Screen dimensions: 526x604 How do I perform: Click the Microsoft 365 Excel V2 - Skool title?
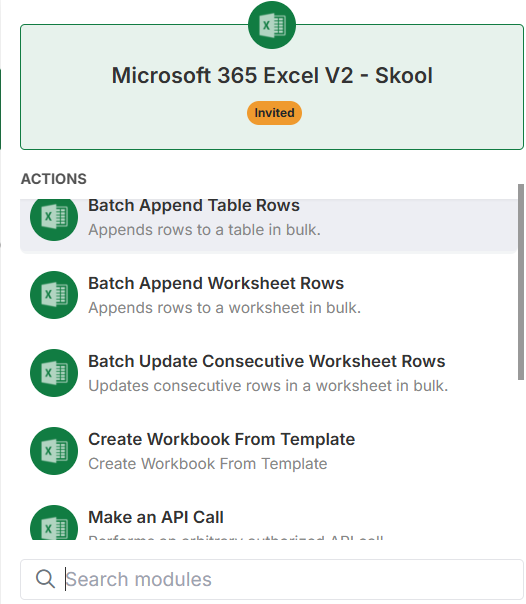tap(272, 75)
